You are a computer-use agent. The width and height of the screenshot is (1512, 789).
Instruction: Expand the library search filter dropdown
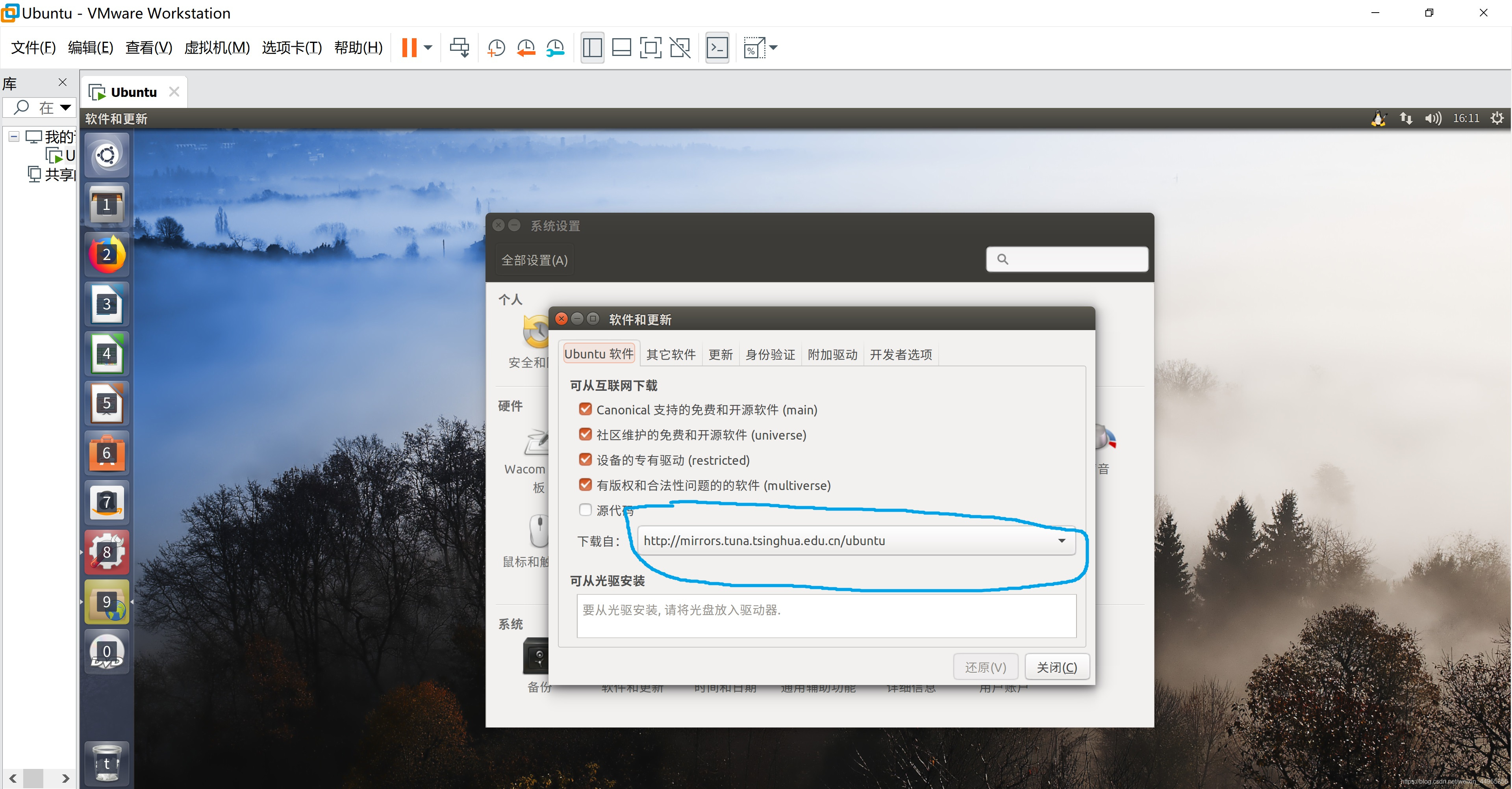(x=66, y=108)
